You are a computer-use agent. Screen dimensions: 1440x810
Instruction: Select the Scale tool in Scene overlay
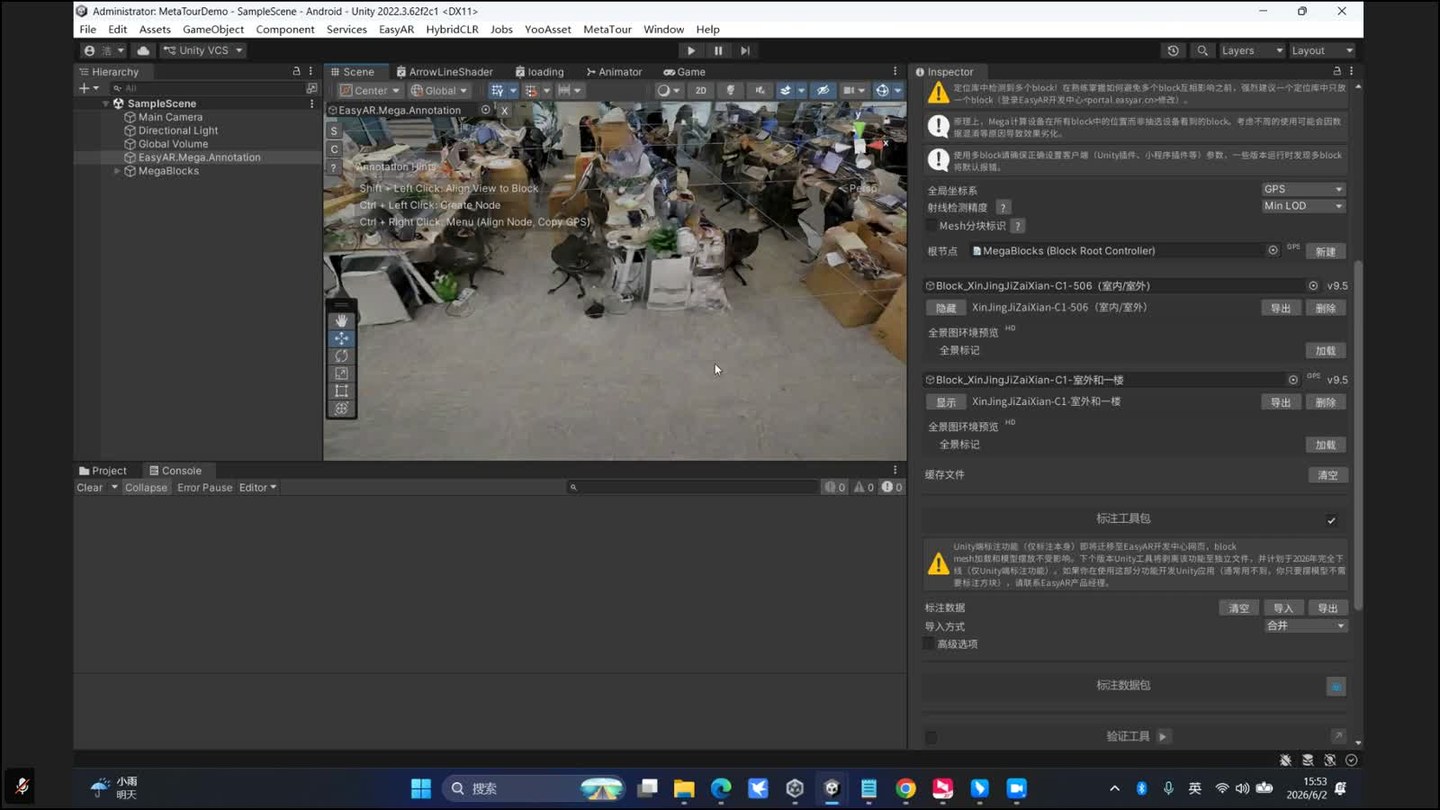coord(341,373)
